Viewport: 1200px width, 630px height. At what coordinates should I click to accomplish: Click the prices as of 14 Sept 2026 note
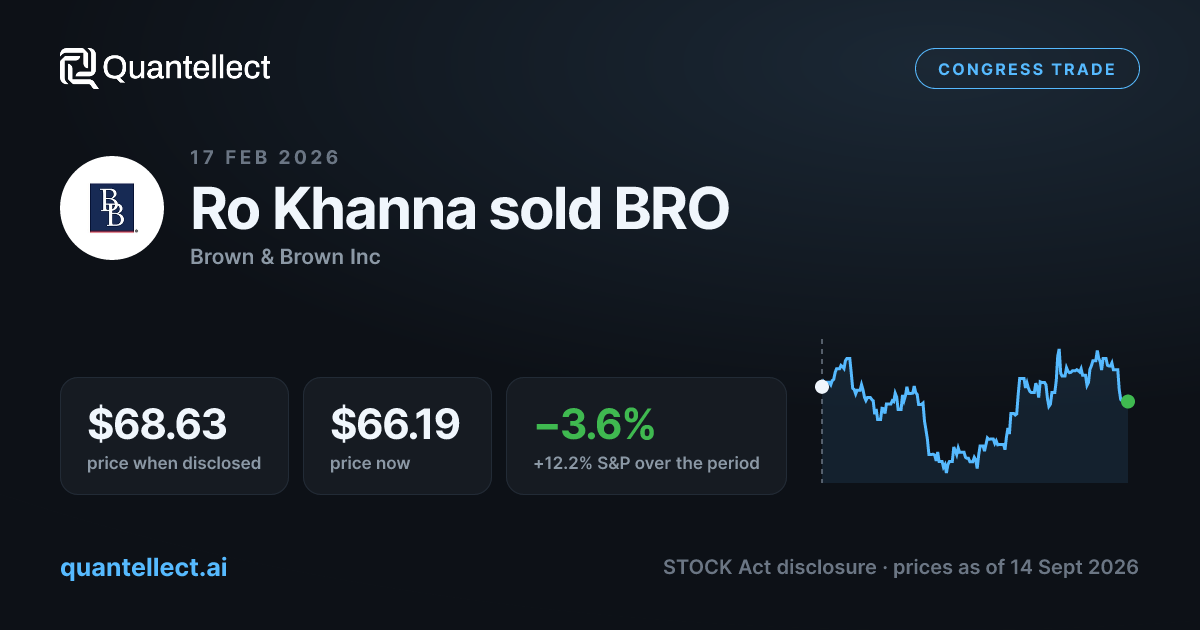1016,567
